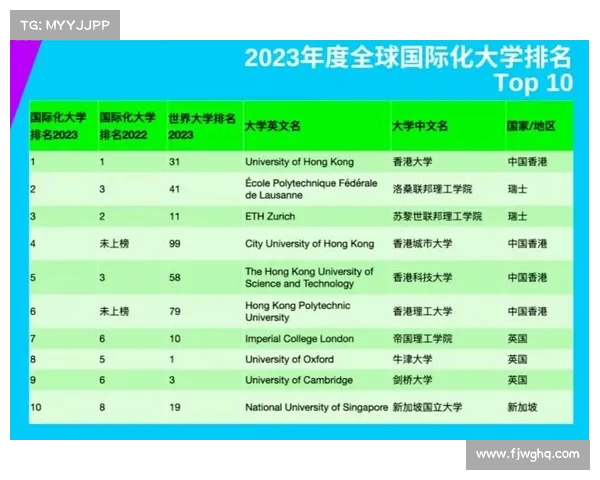Click "瑞士" in the 洛桑联邦理工学院 row

point(517,189)
